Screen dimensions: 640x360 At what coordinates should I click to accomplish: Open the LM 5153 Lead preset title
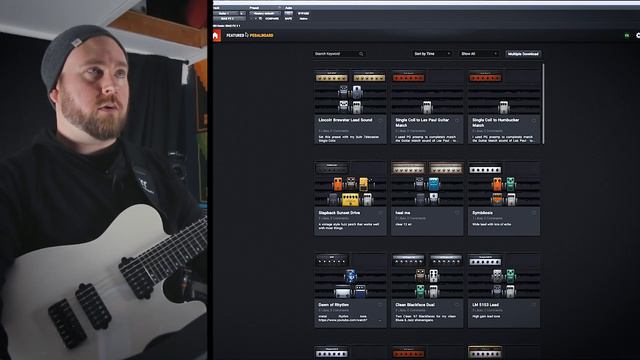click(485, 305)
